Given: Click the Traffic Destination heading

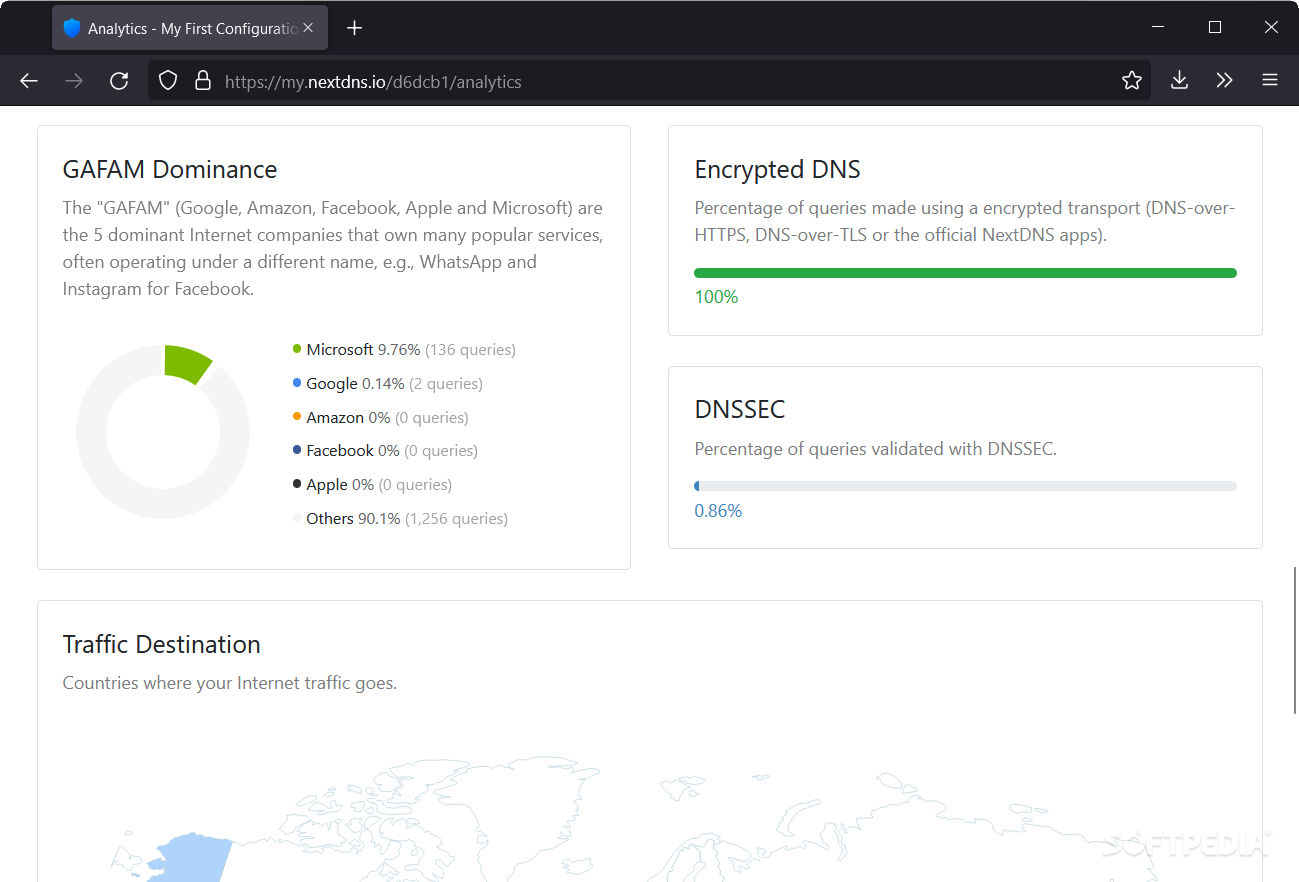Looking at the screenshot, I should tap(161, 645).
